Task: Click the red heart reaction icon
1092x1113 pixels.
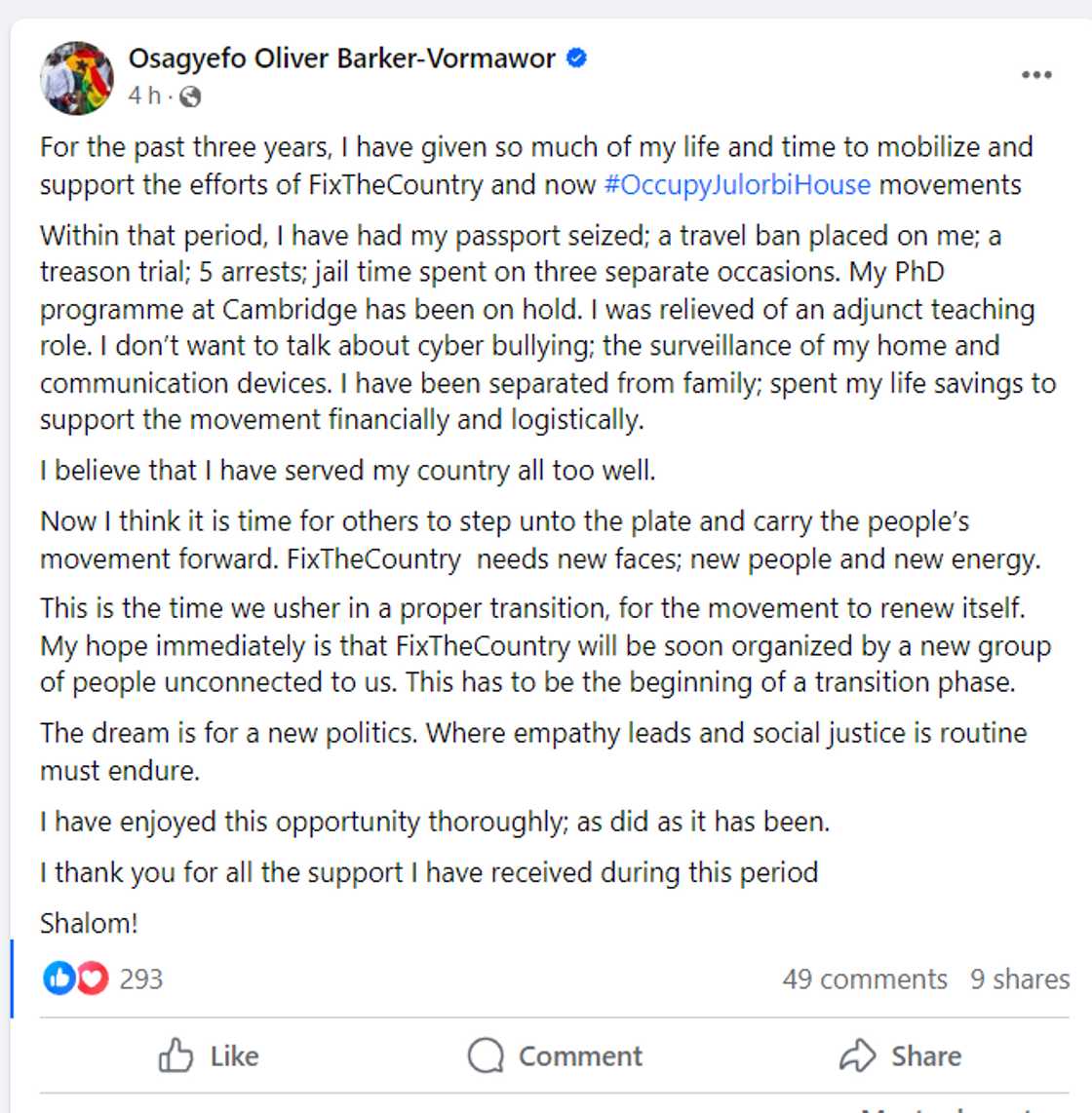Action: point(92,979)
